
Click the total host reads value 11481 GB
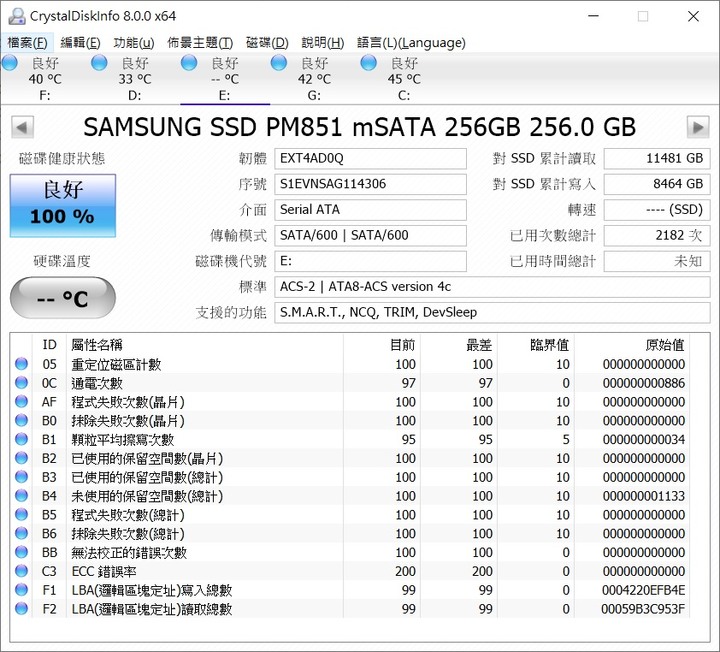click(x=657, y=158)
